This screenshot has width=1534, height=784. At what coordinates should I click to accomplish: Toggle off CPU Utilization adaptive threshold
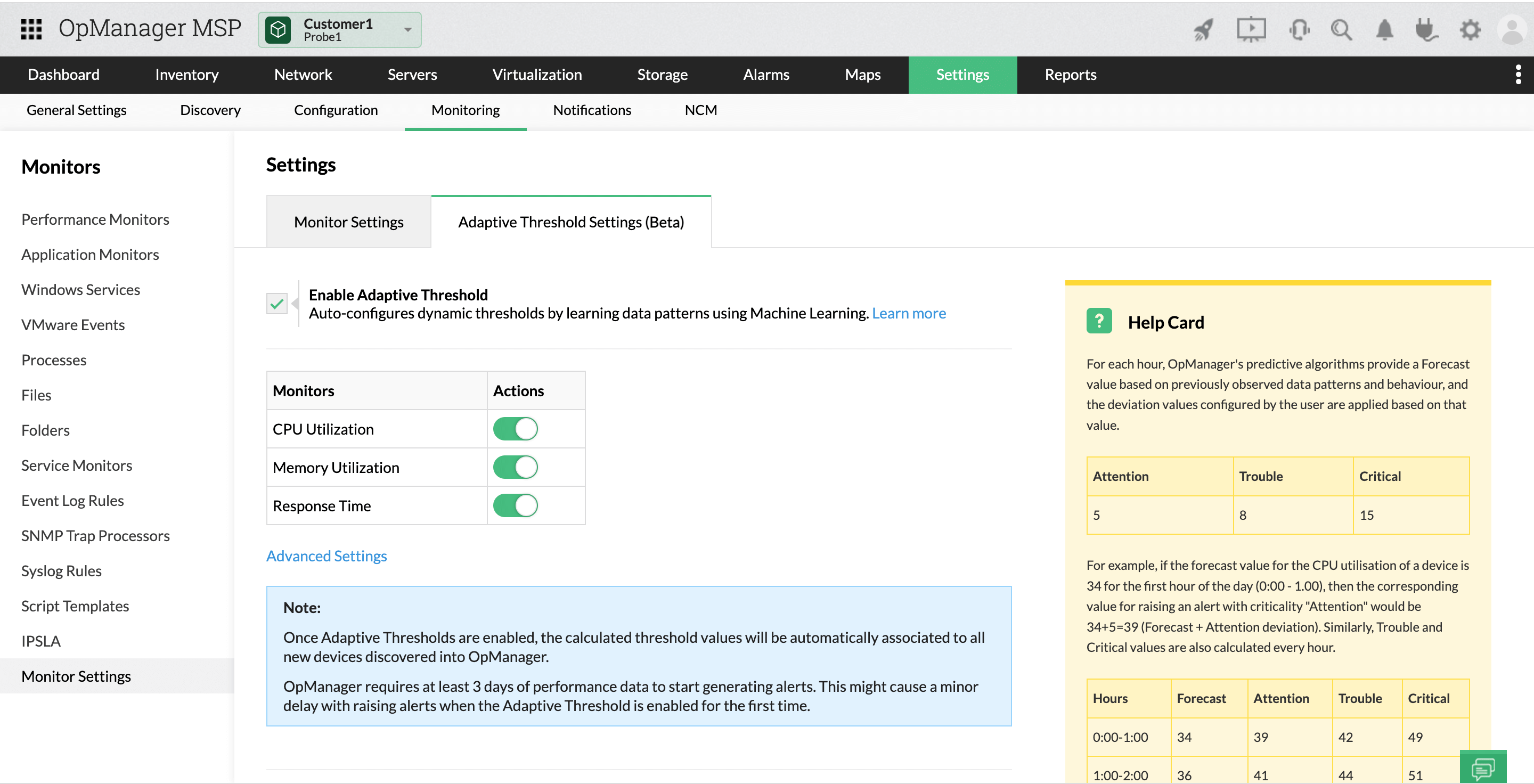515,429
